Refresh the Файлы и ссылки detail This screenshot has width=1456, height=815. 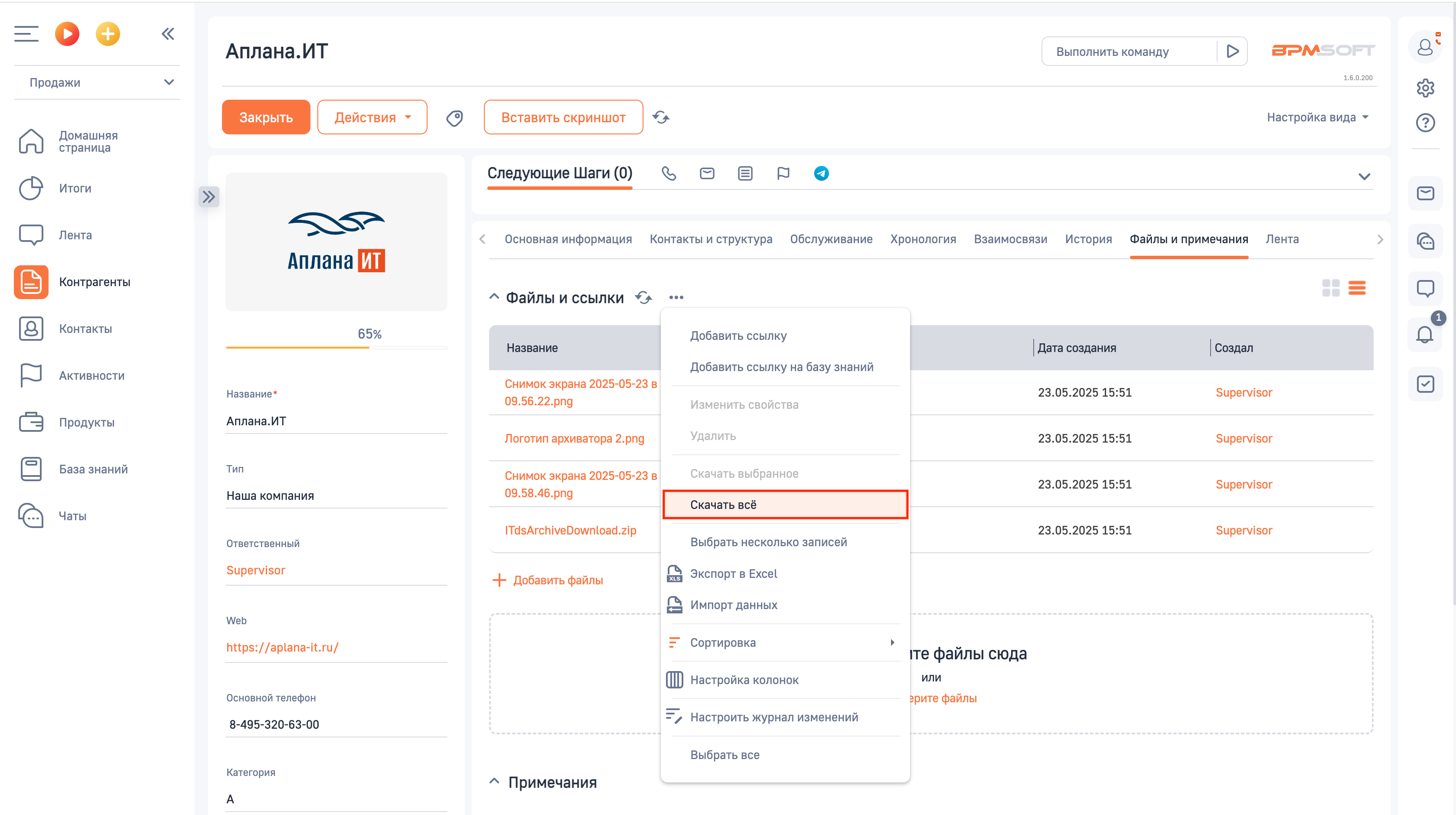point(643,297)
